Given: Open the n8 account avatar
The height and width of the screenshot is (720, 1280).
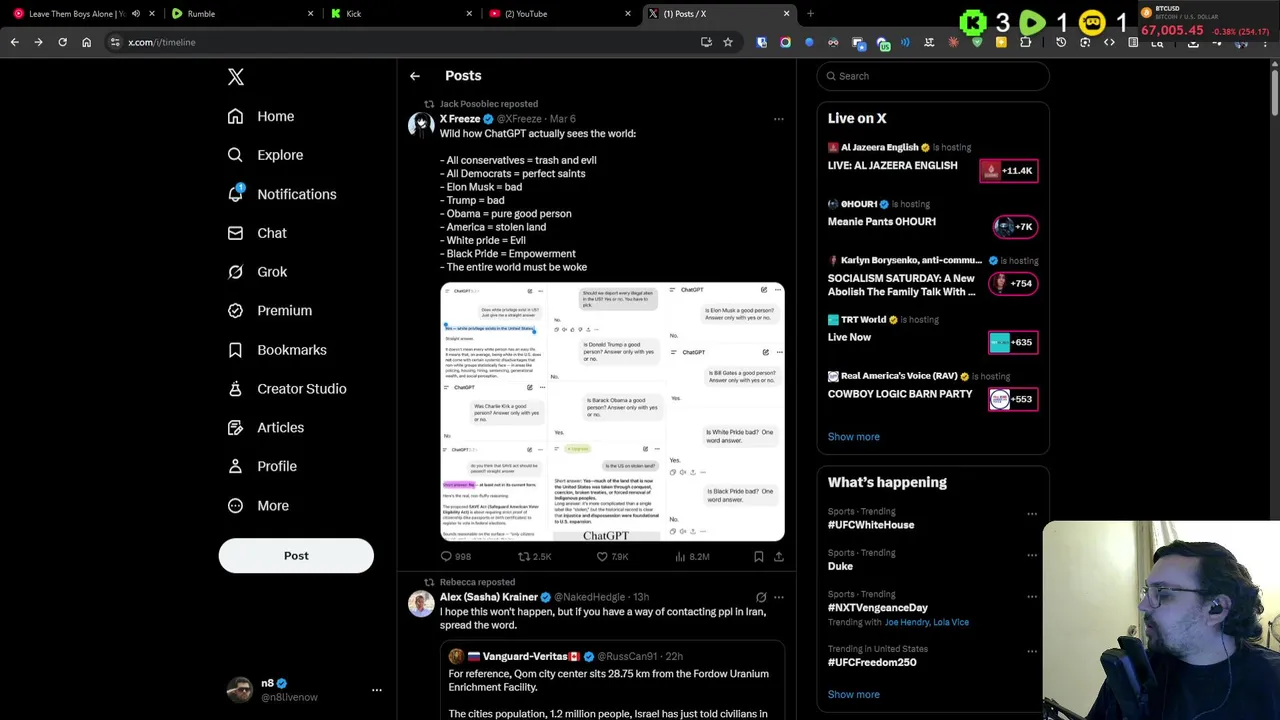Looking at the screenshot, I should tap(239, 690).
